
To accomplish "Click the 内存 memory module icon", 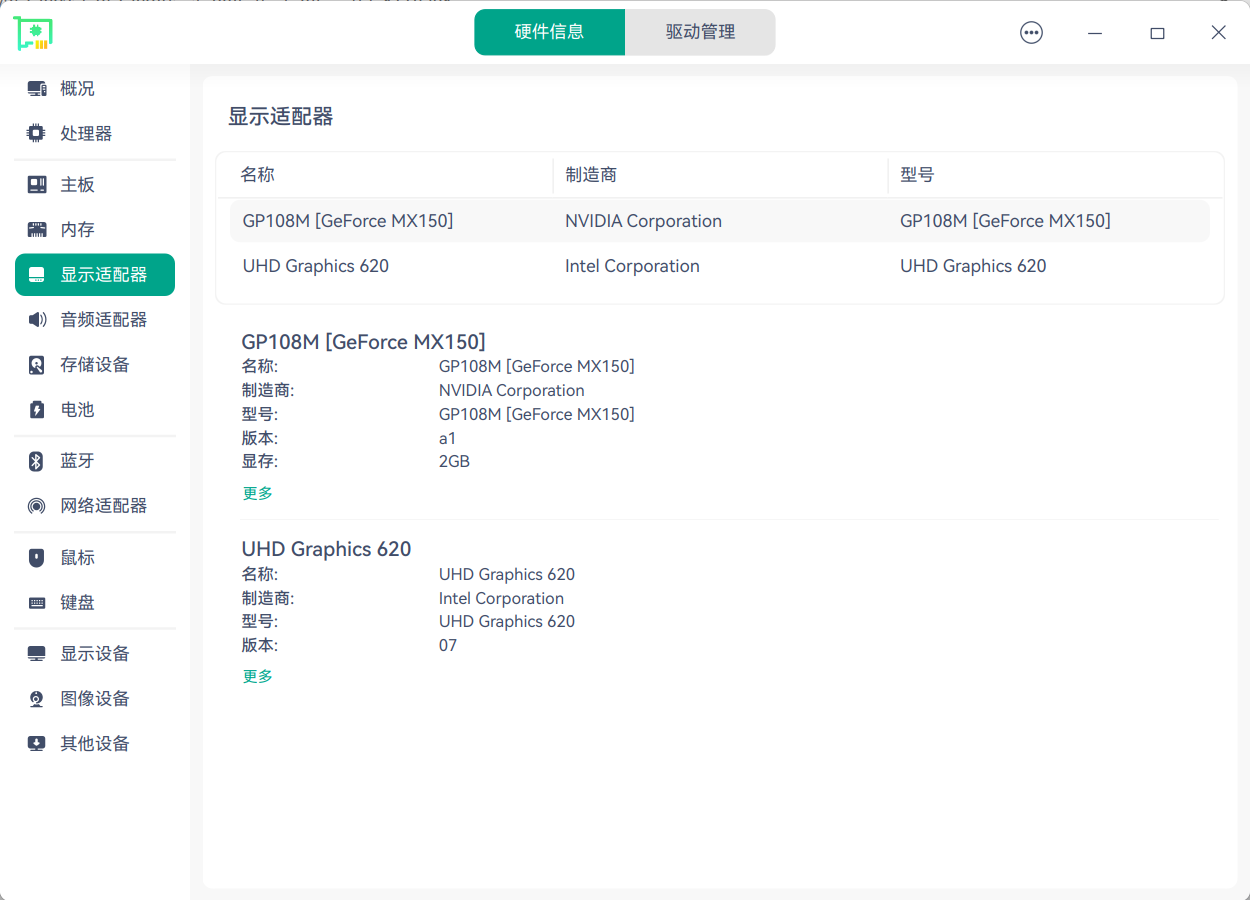I will [37, 230].
